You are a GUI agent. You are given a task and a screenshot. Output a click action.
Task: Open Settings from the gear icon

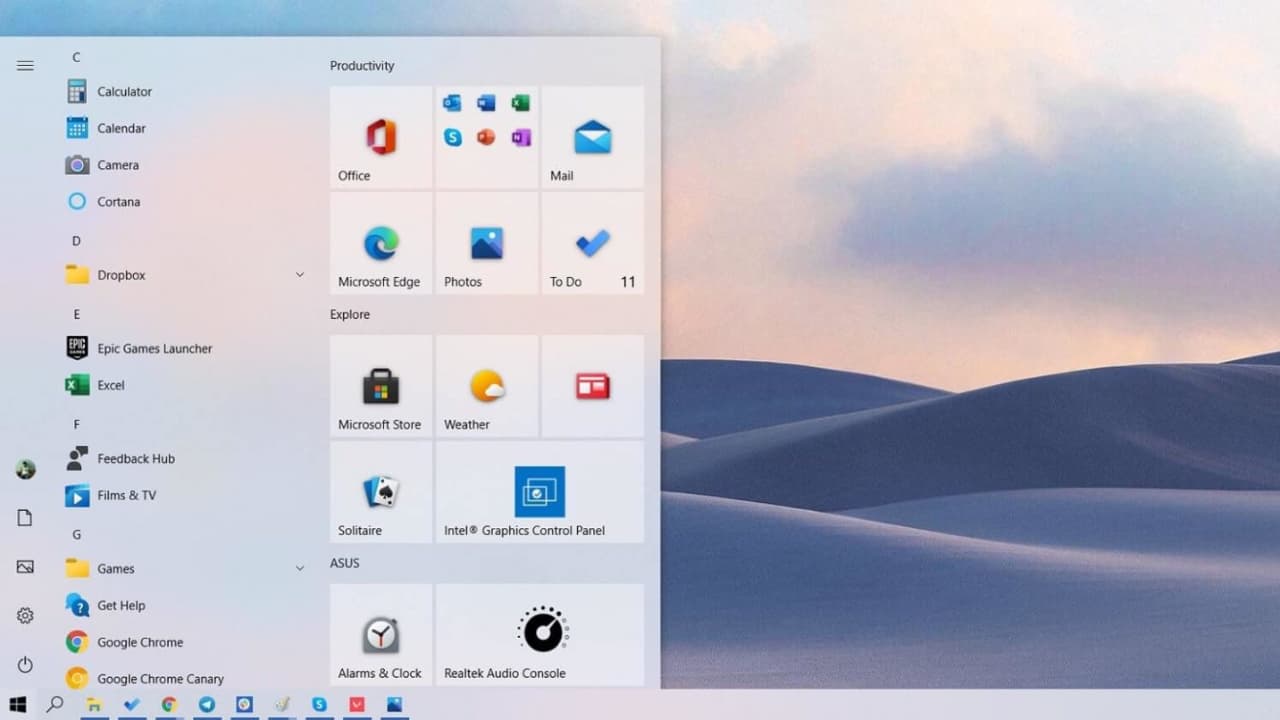click(25, 616)
